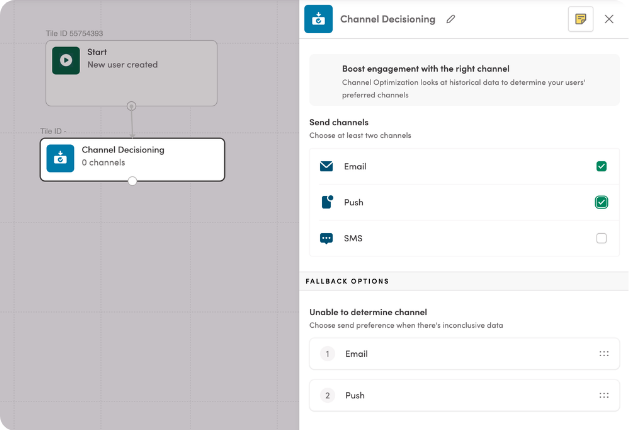Click the connector node under the Channel Decisioning tile
Viewport: 630px width, 433px height.
[x=132, y=181]
